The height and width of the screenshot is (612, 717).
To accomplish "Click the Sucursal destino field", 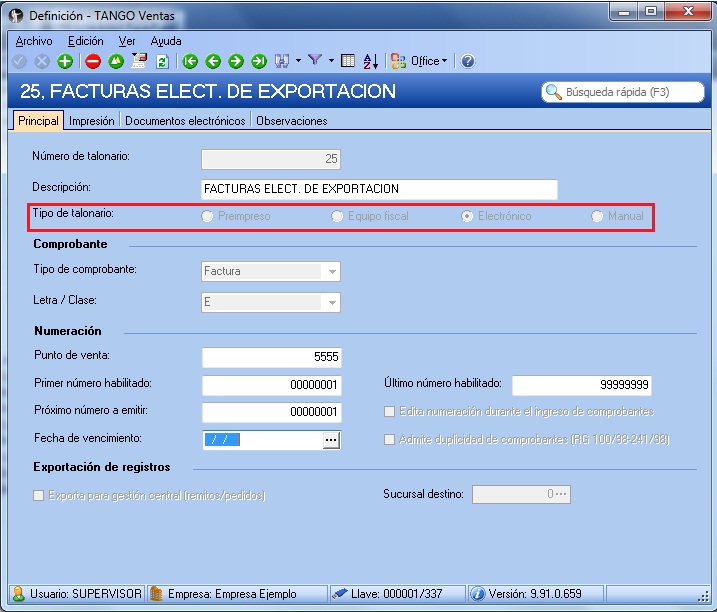I will (x=521, y=494).
